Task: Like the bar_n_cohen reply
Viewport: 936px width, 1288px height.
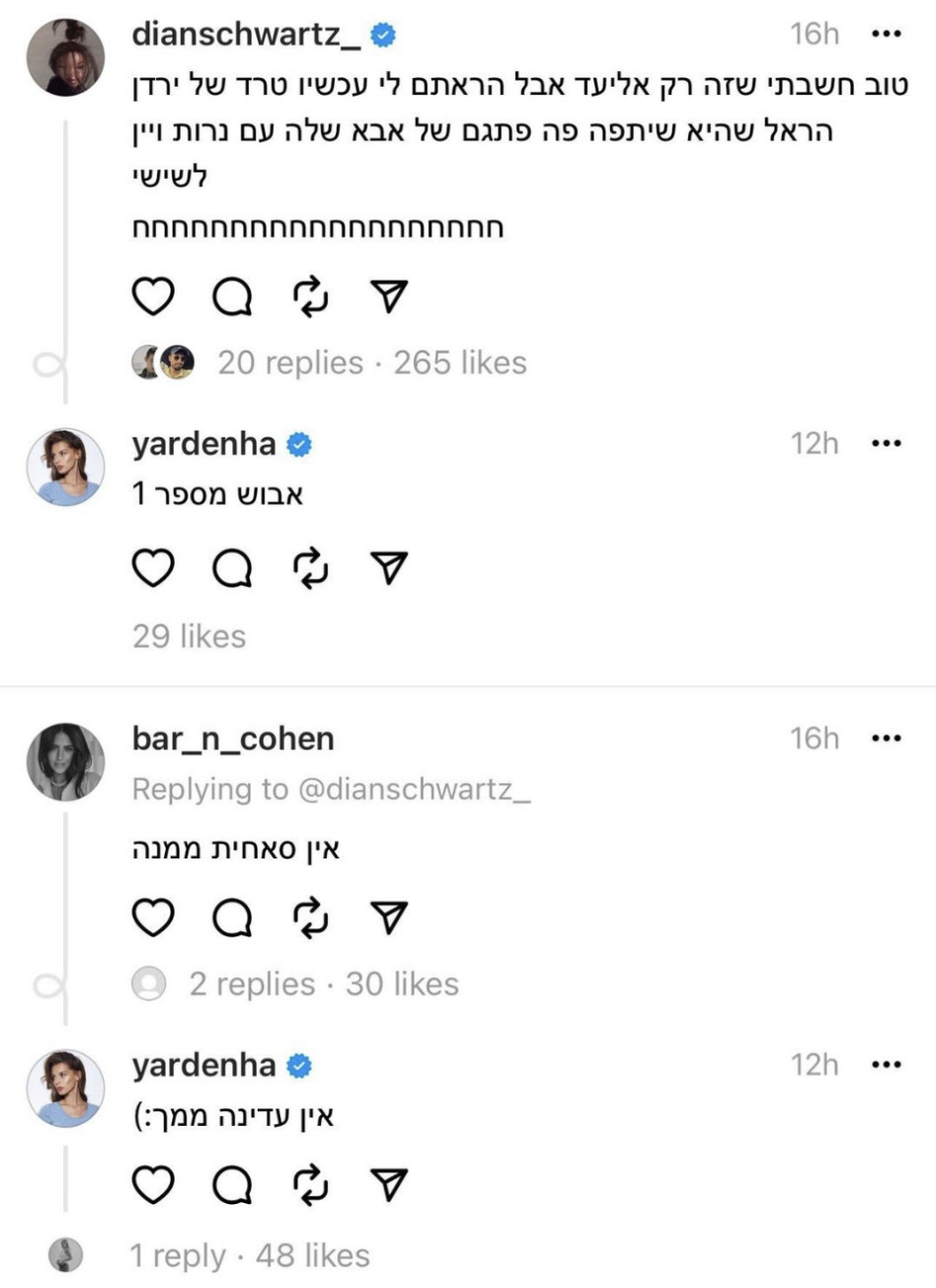Action: coord(153,919)
